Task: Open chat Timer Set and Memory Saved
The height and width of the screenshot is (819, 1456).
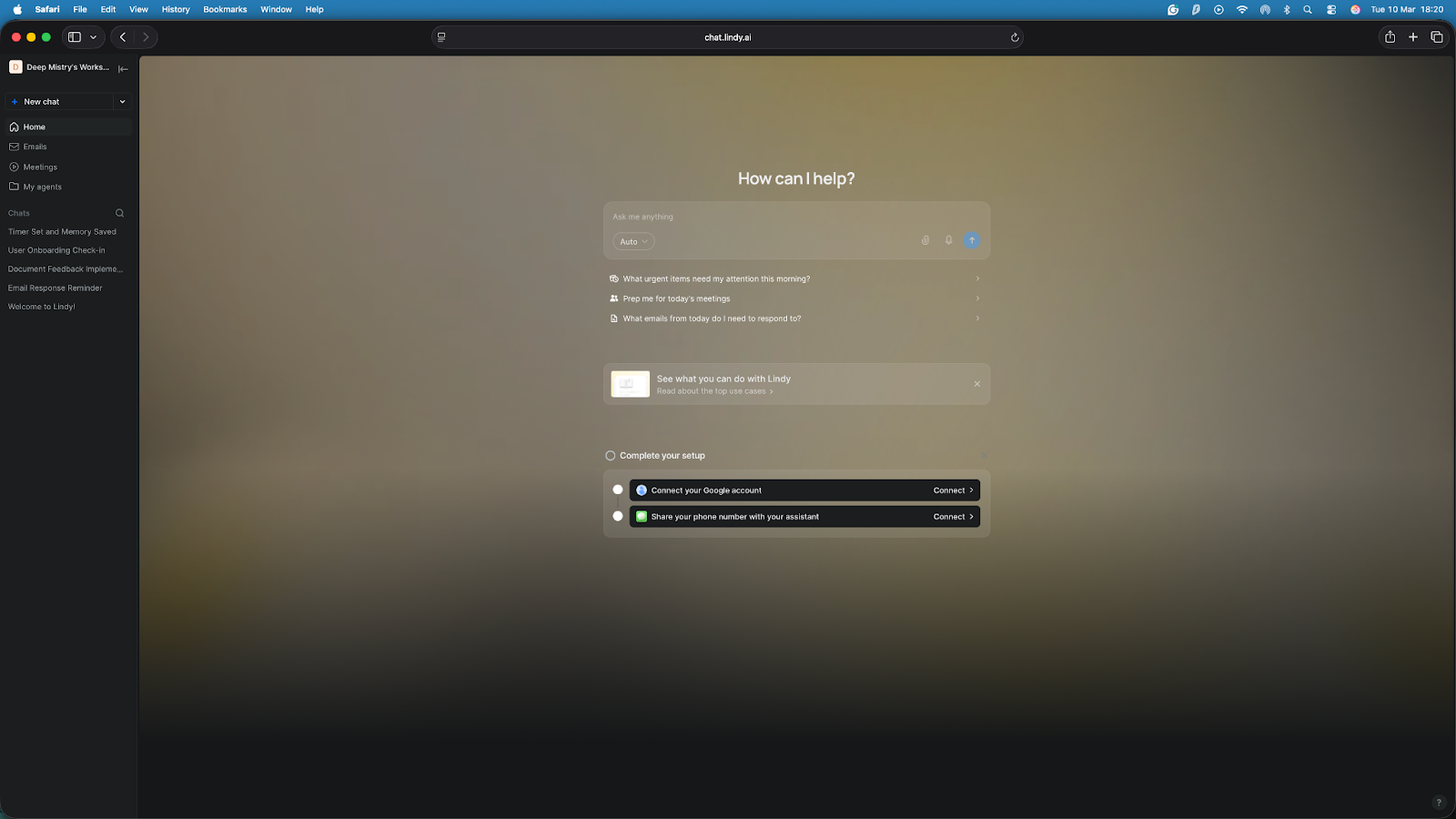Action: (63, 232)
